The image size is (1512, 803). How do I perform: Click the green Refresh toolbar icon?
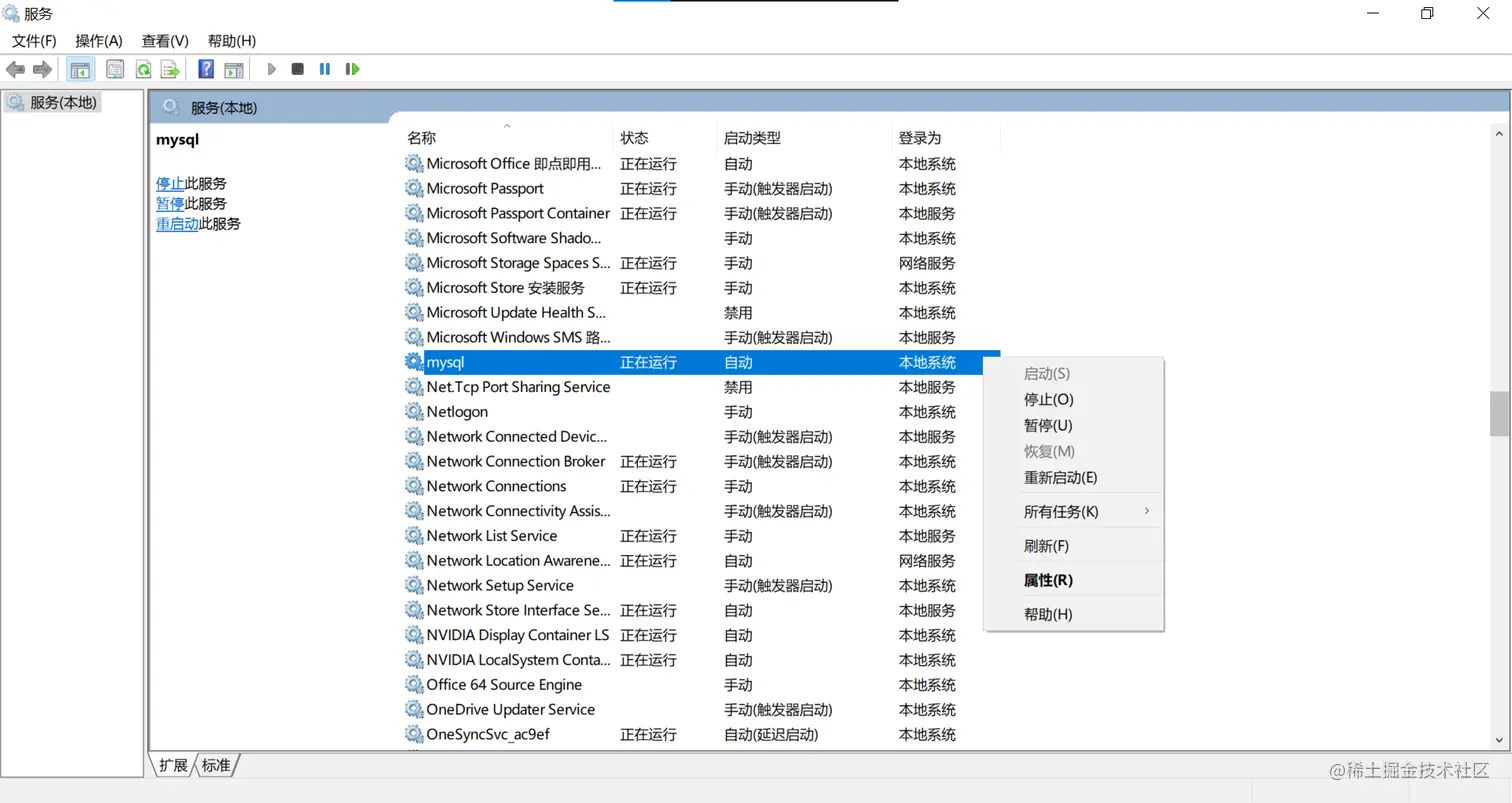click(143, 69)
